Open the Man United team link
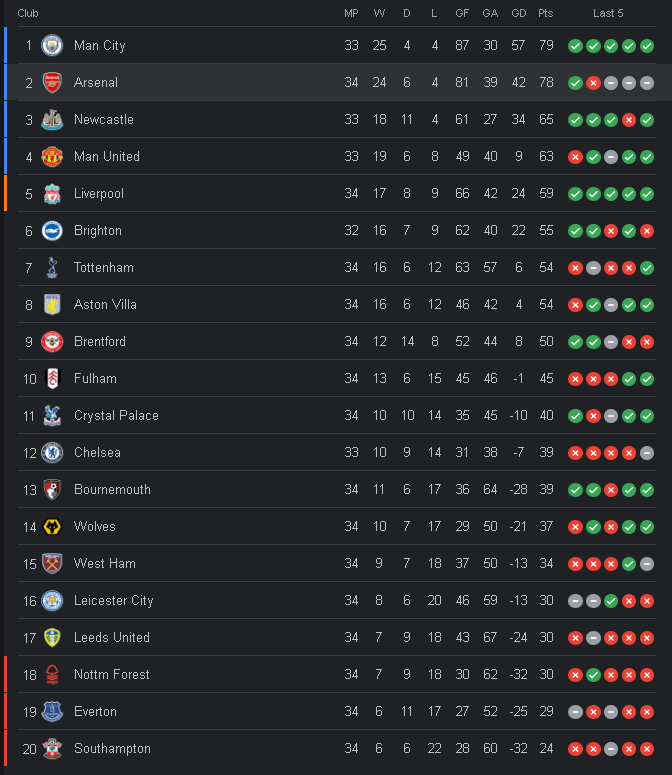The height and width of the screenshot is (775, 672). pyautogui.click(x=106, y=156)
